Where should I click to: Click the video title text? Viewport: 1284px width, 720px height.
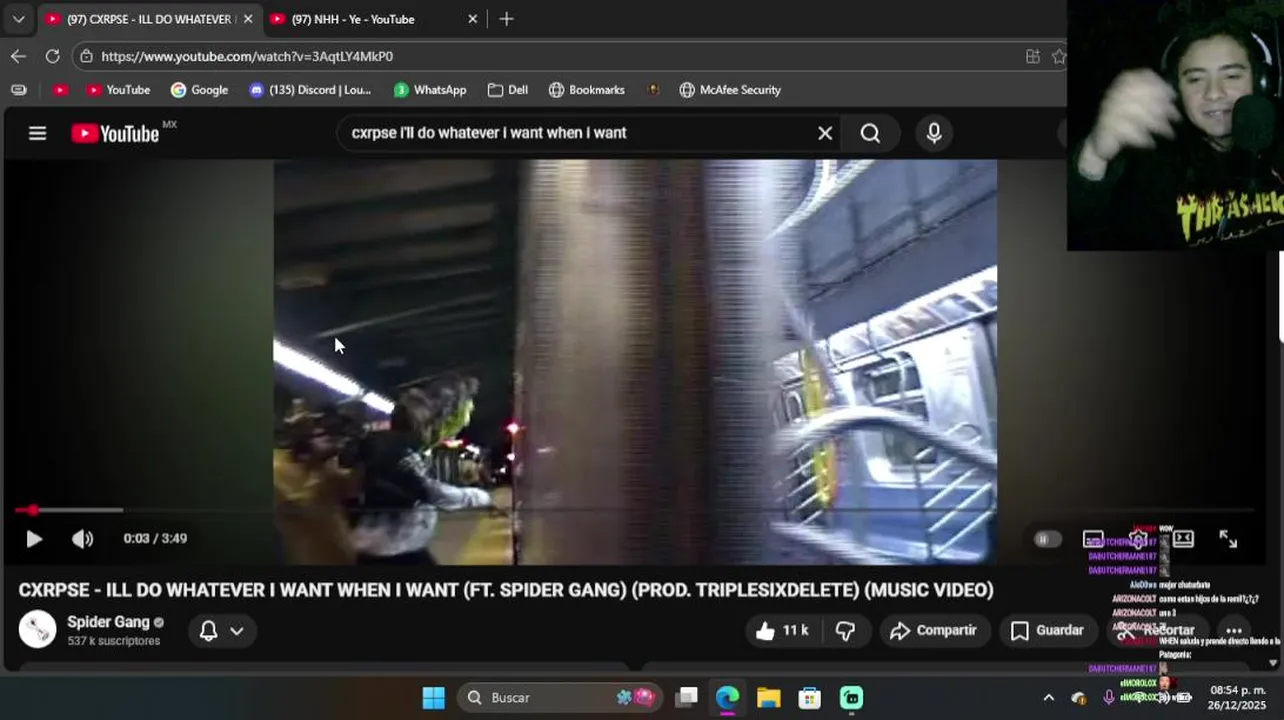point(505,590)
